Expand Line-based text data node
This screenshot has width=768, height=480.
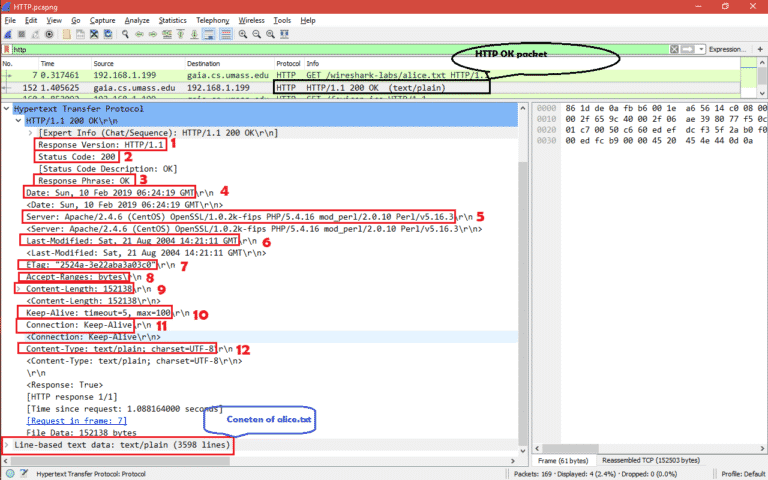click(6, 445)
